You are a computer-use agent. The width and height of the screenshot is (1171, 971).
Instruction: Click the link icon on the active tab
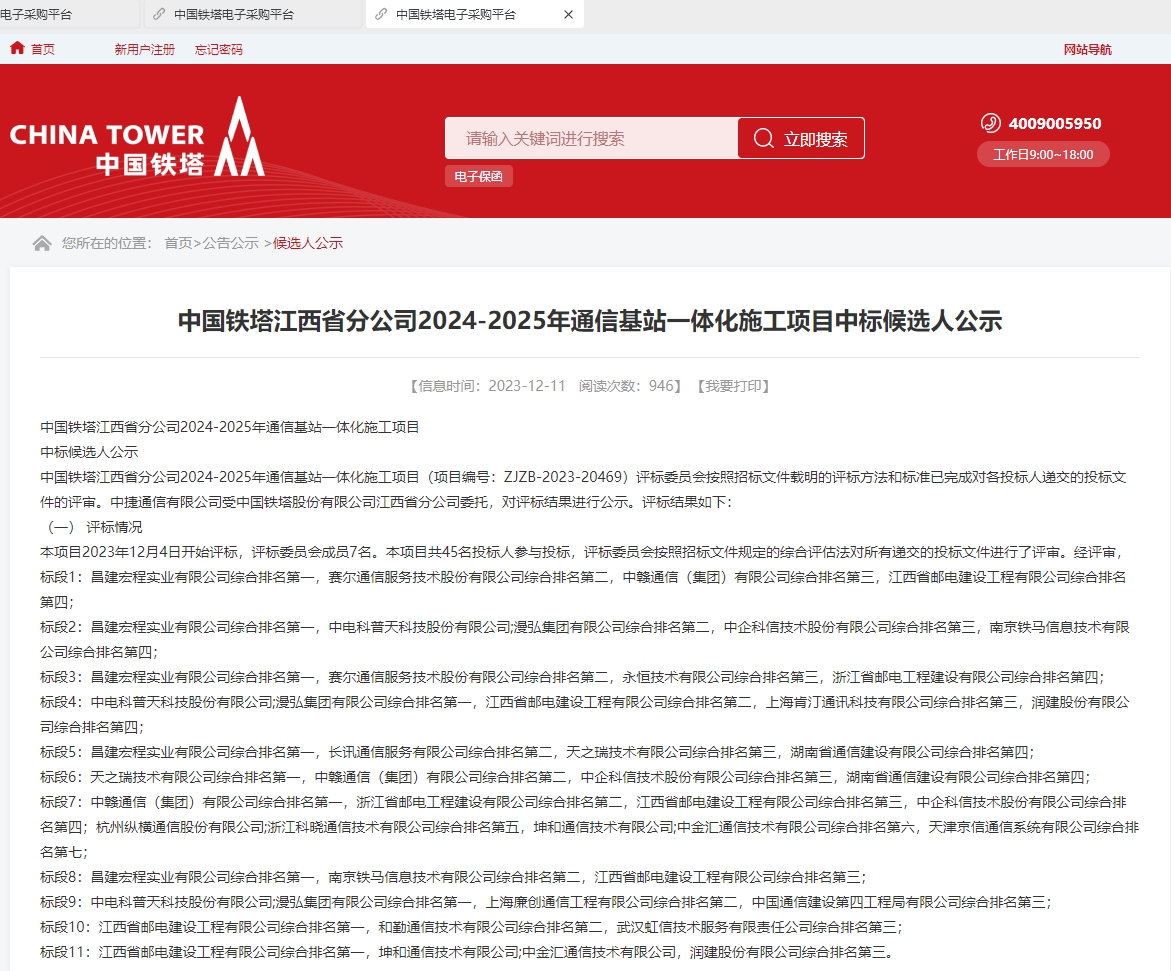(382, 14)
